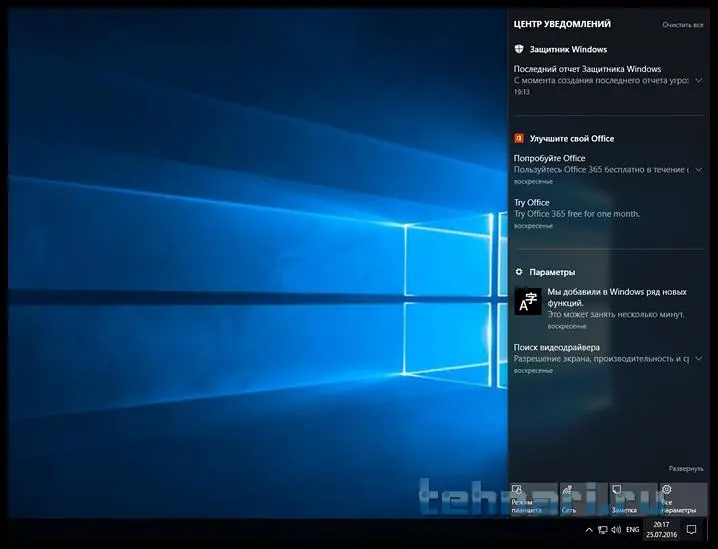The height and width of the screenshot is (549, 718).
Task: Click the Try Office 365 free description
Action: coord(577,214)
